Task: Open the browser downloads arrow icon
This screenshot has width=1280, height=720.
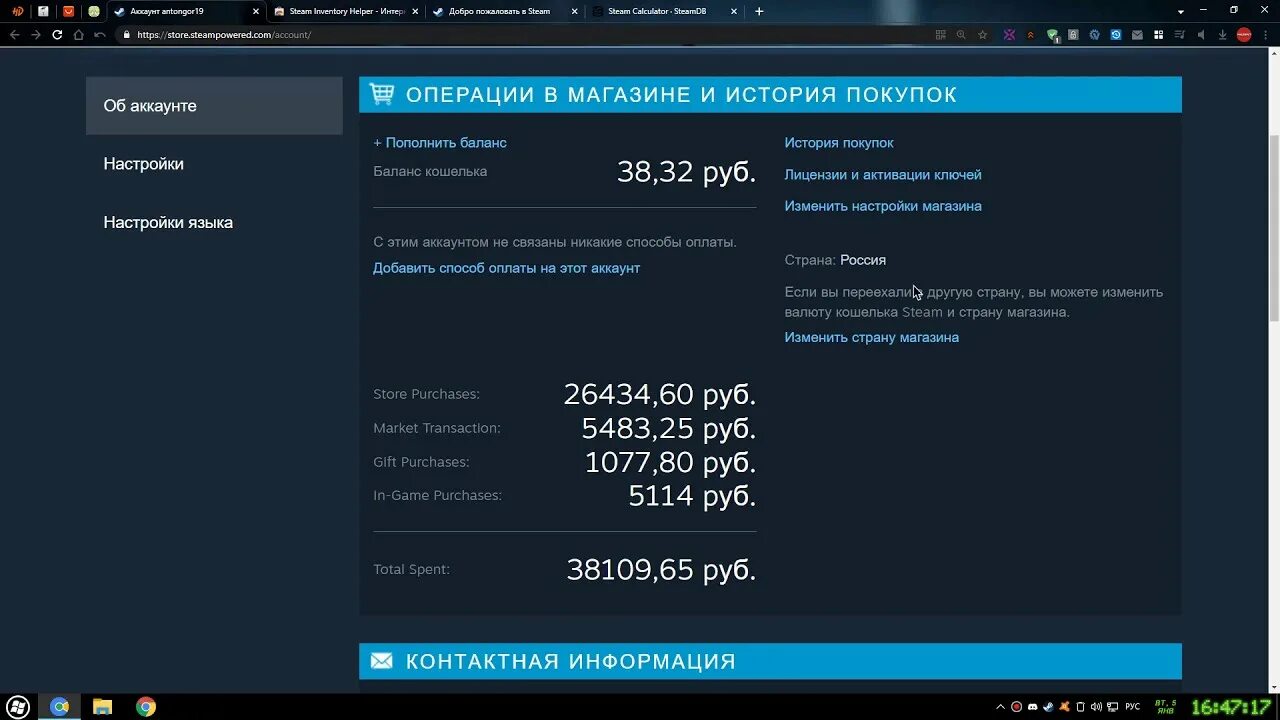Action: (1222, 34)
